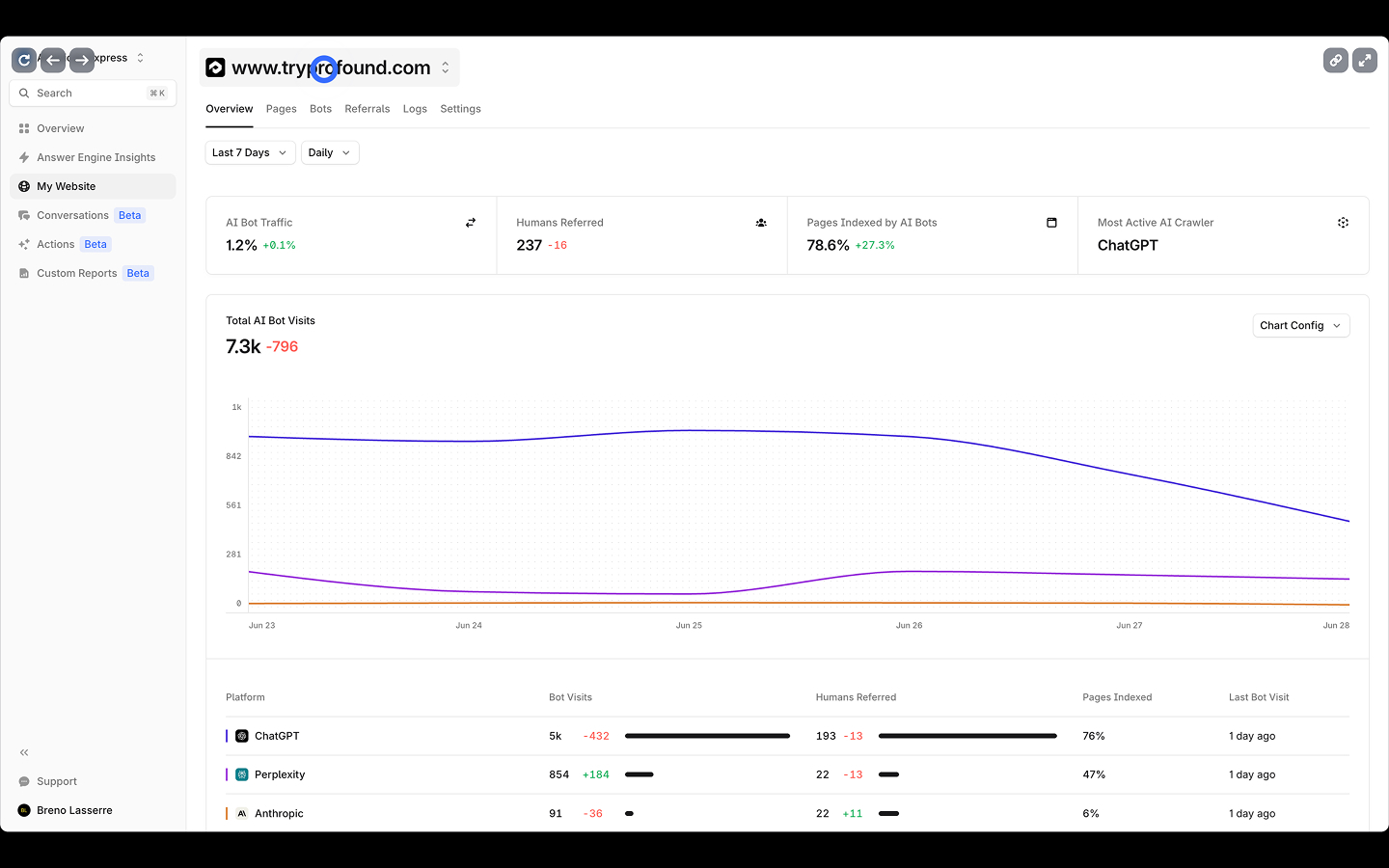The height and width of the screenshot is (868, 1389).
Task: Click the Most Active AI Crawler icon
Action: [x=1343, y=223]
